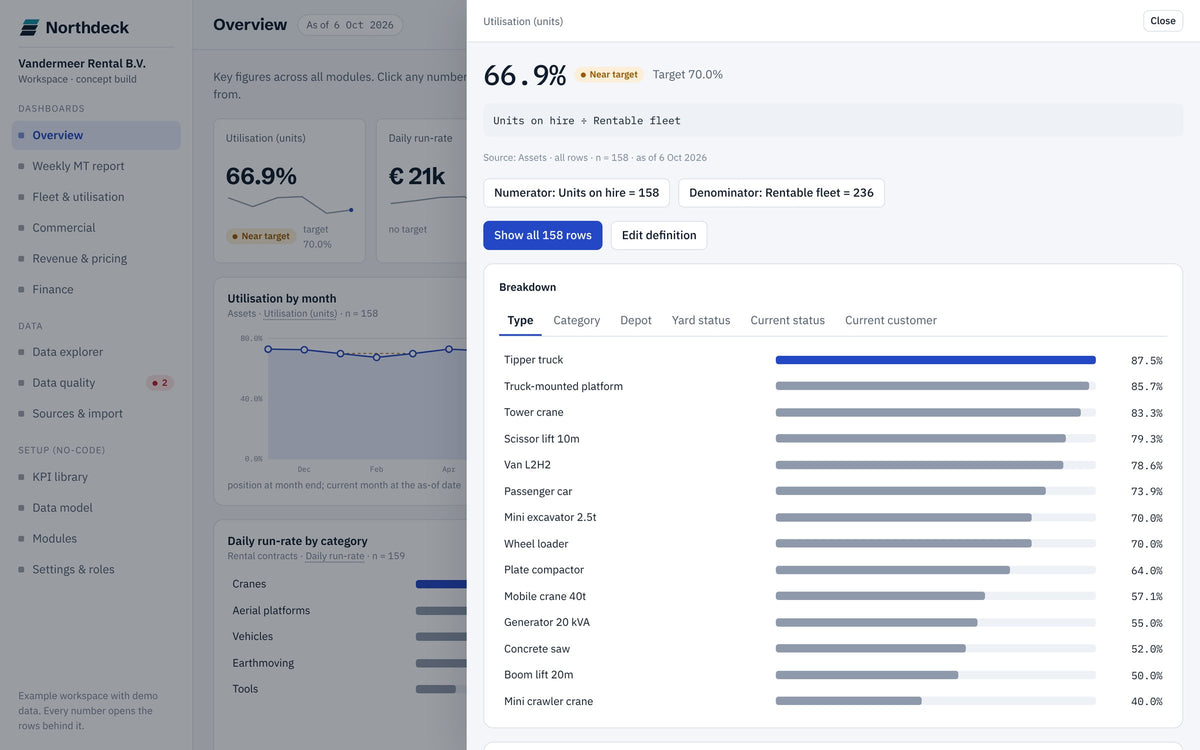Click the Near target badge in the detail panel
The image size is (1200, 750).
(x=609, y=75)
